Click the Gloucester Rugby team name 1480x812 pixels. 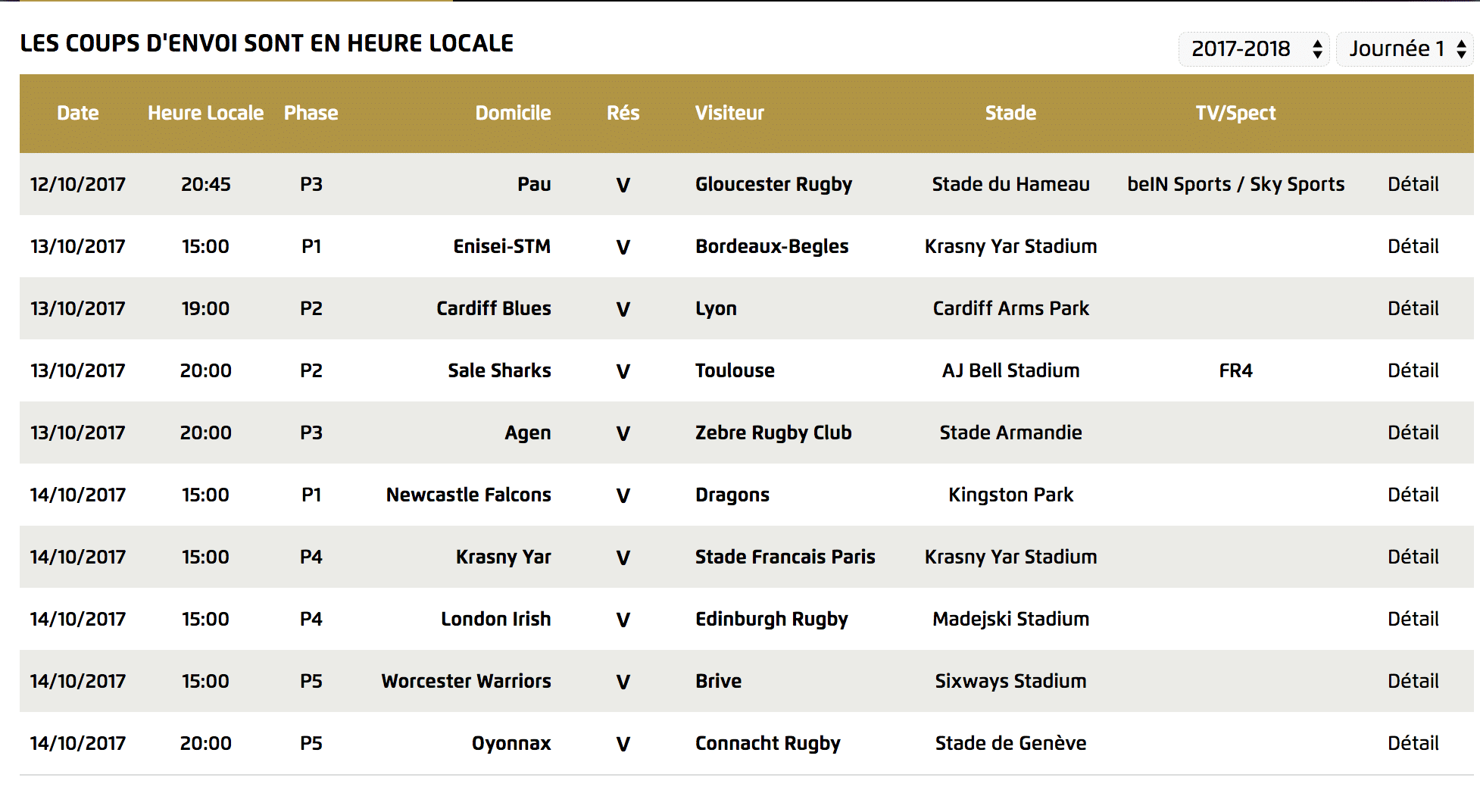click(773, 184)
